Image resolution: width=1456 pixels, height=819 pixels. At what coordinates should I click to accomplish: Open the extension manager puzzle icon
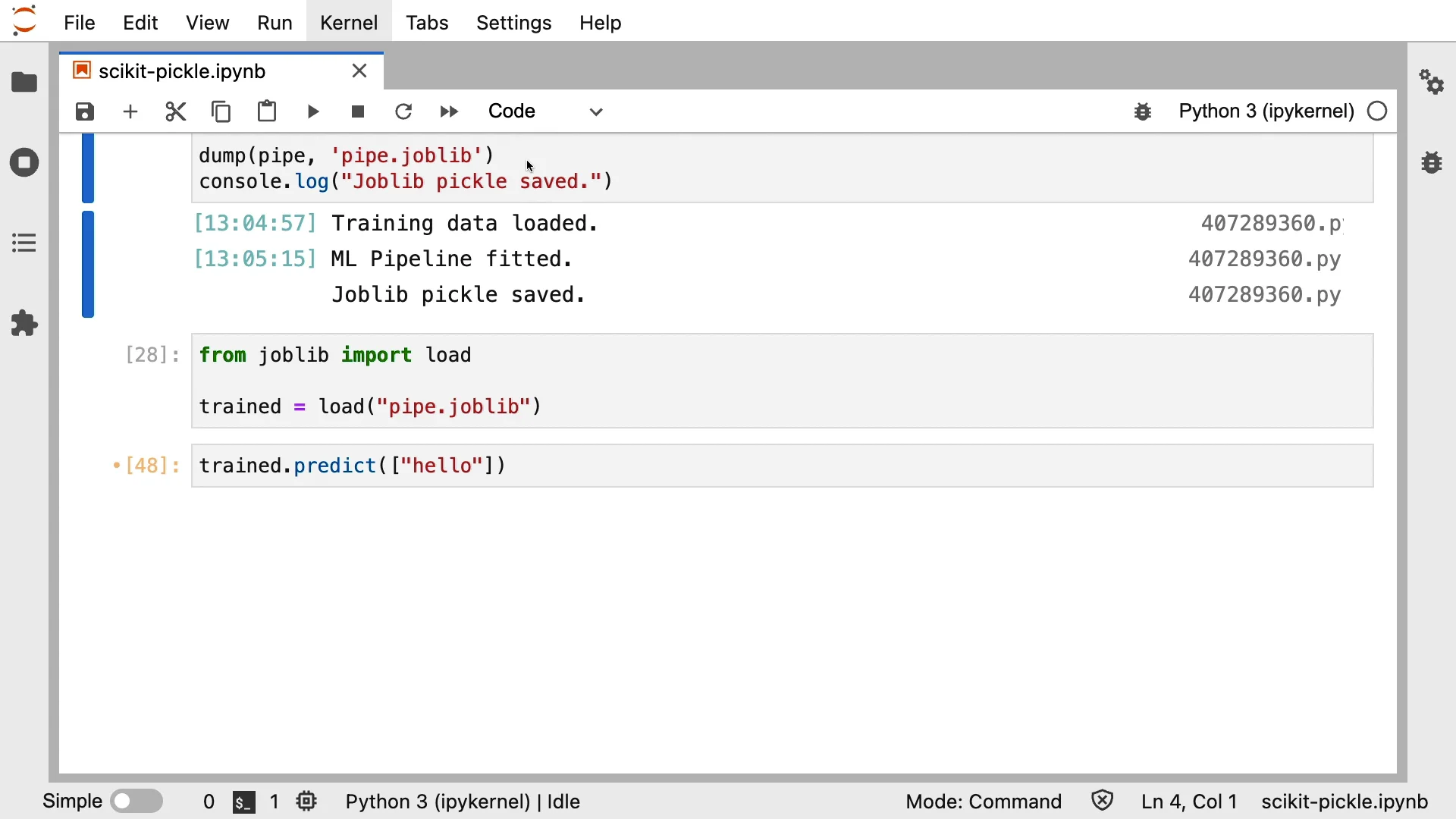(24, 324)
